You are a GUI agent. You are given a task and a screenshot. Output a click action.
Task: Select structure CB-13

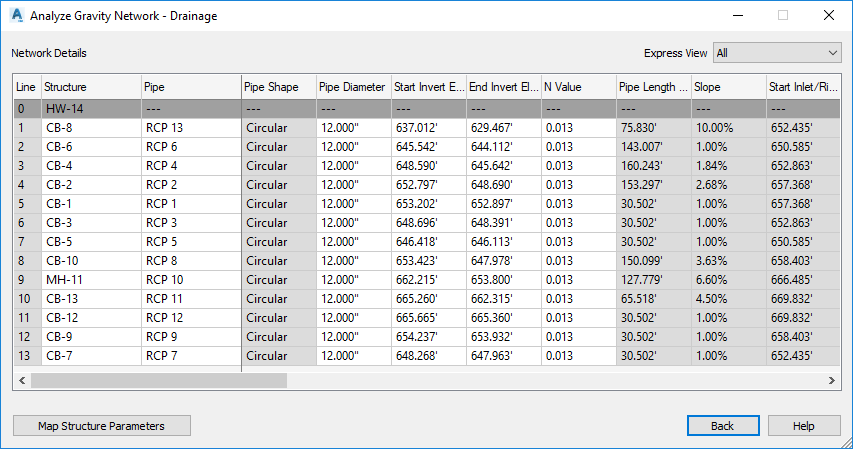pos(91,299)
